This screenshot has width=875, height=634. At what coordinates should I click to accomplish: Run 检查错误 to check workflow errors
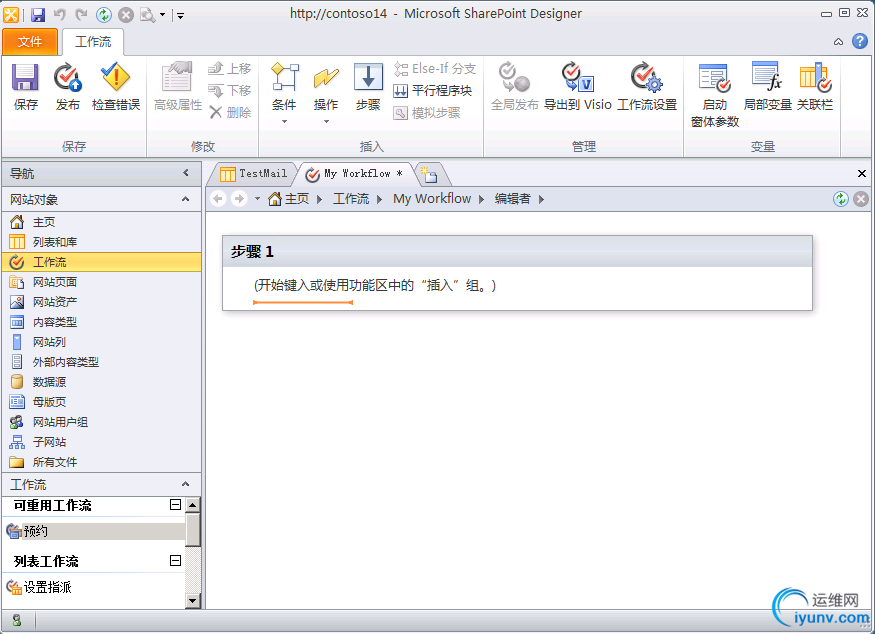pyautogui.click(x=116, y=87)
